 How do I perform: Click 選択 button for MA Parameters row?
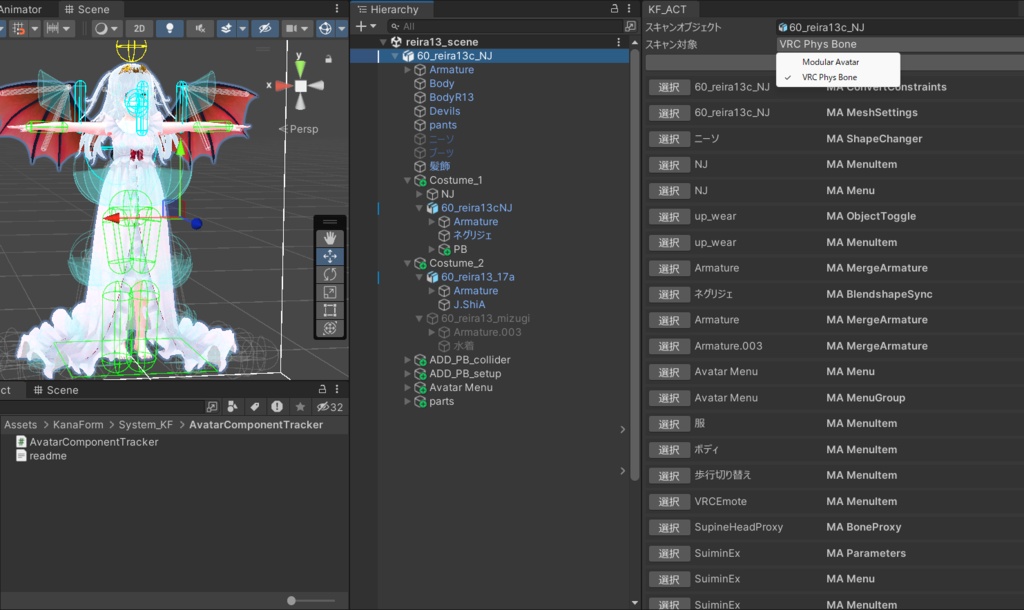[x=669, y=553]
